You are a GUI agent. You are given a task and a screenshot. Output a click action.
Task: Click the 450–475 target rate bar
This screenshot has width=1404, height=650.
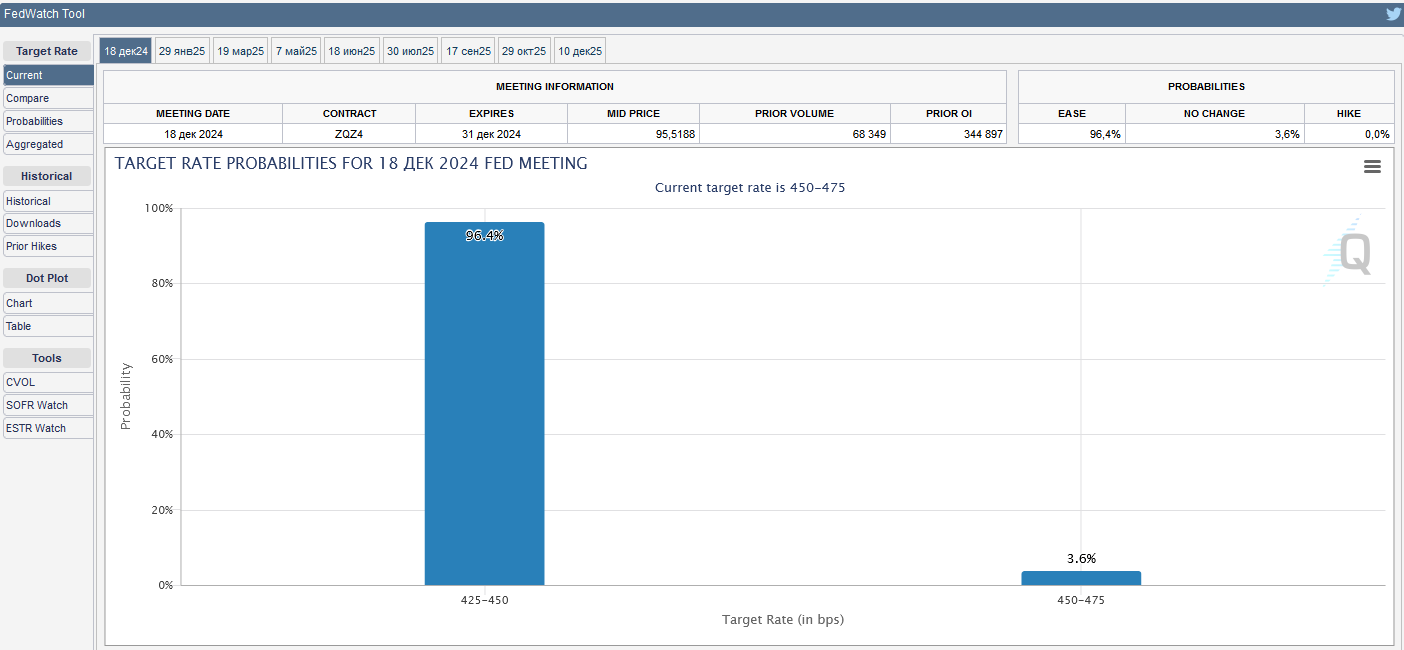1081,578
